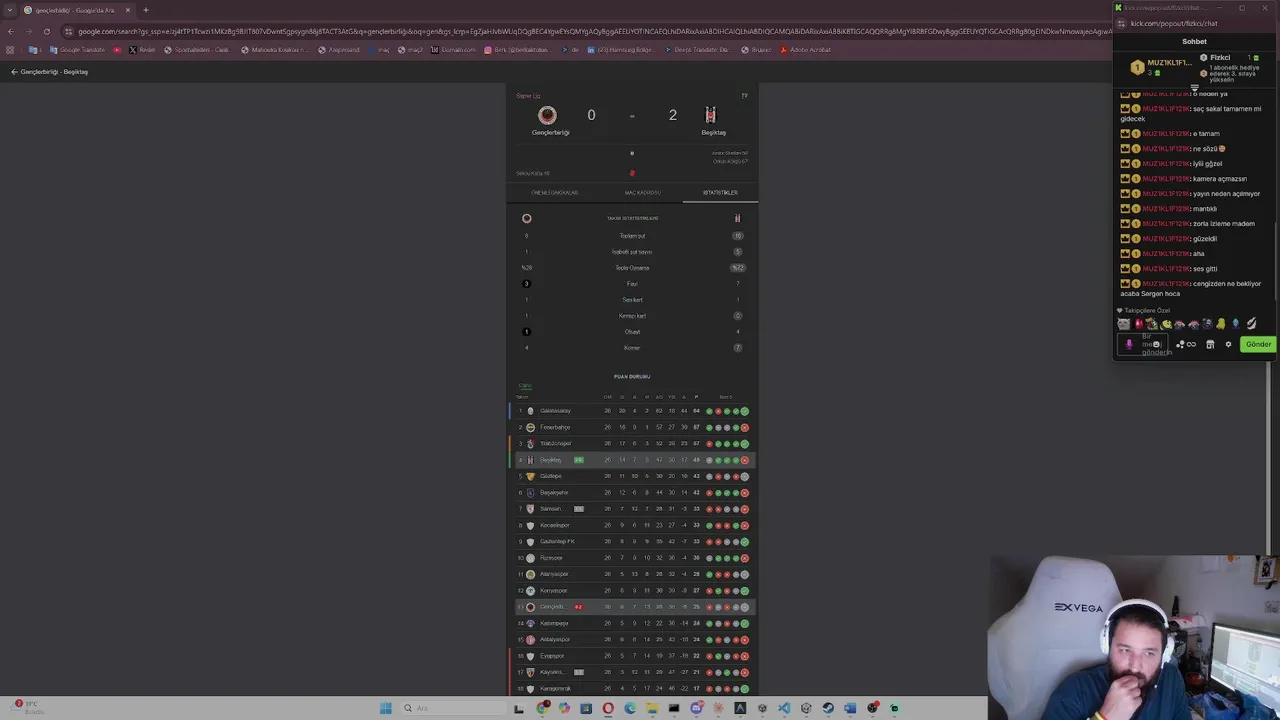Image resolution: width=1280 pixels, height=720 pixels.
Task: Click Galatasaray team logo in standings
Action: [x=531, y=411]
